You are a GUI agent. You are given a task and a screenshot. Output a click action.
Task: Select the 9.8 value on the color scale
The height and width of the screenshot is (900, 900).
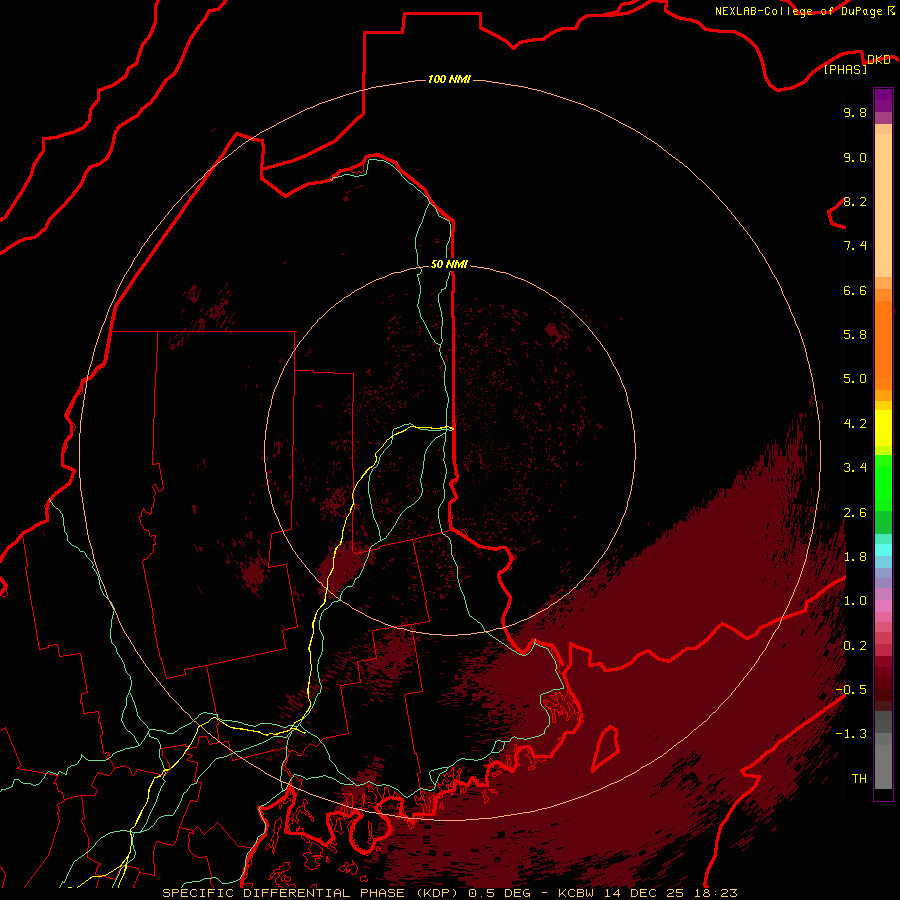point(855,112)
